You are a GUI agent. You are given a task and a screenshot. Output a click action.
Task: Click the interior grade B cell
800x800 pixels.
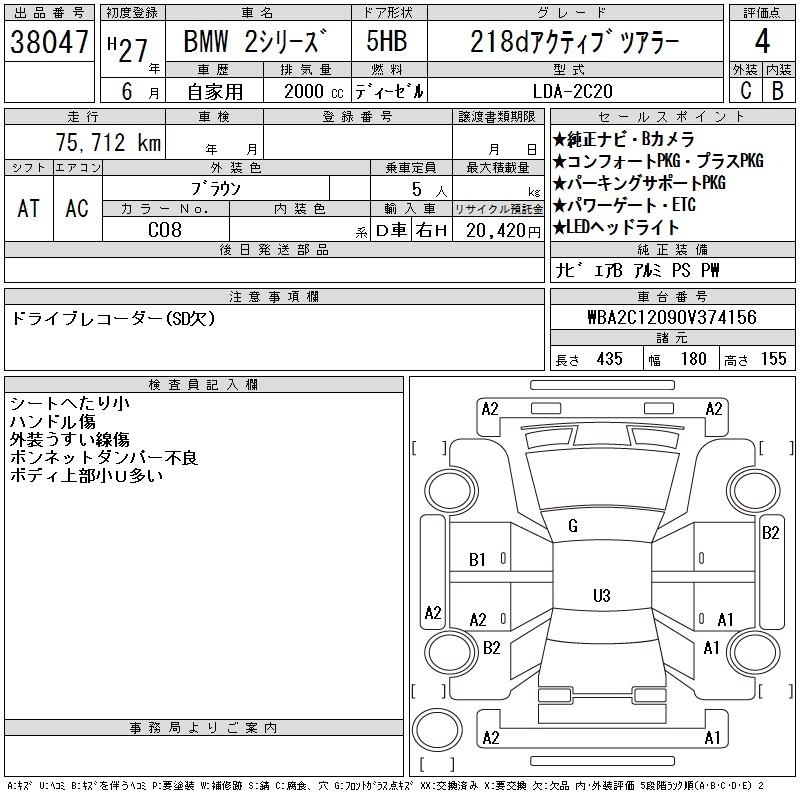tap(778, 90)
